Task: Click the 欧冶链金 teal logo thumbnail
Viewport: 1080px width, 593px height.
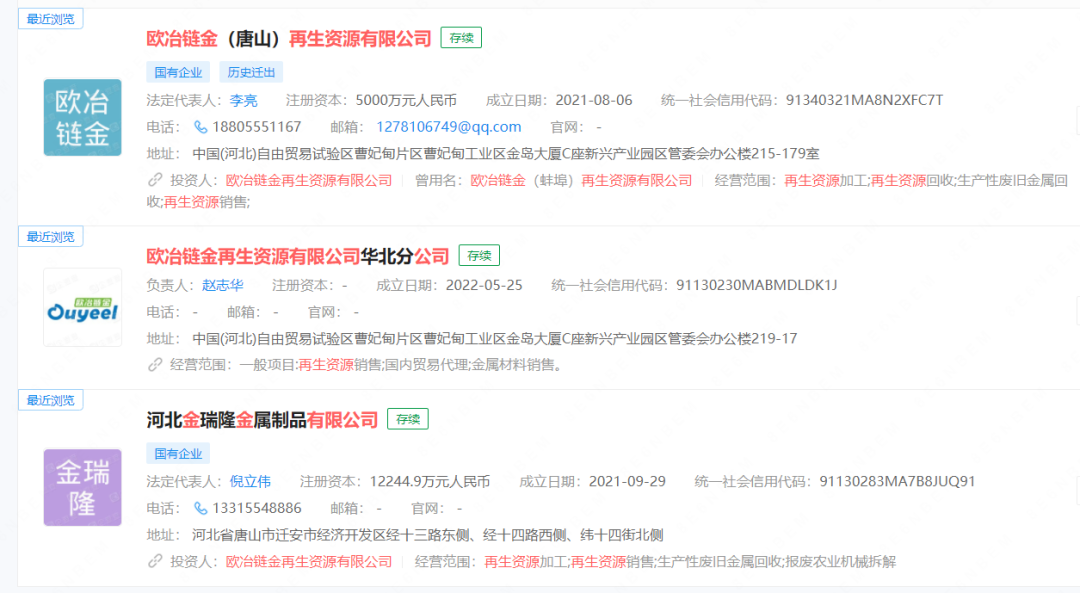Action: click(x=83, y=117)
